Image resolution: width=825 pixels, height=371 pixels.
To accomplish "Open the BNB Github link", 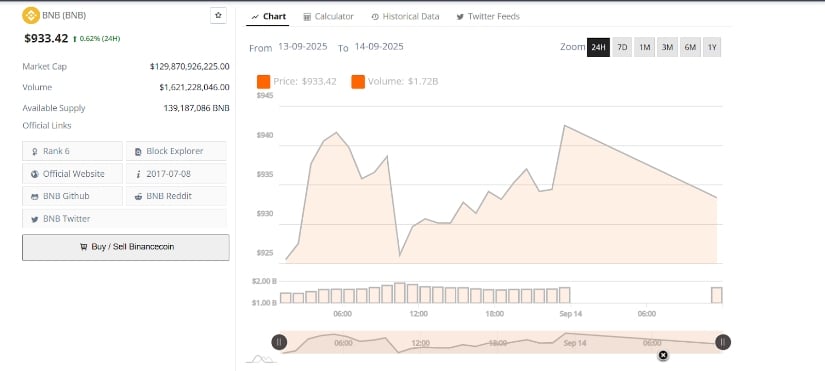I will click(73, 196).
